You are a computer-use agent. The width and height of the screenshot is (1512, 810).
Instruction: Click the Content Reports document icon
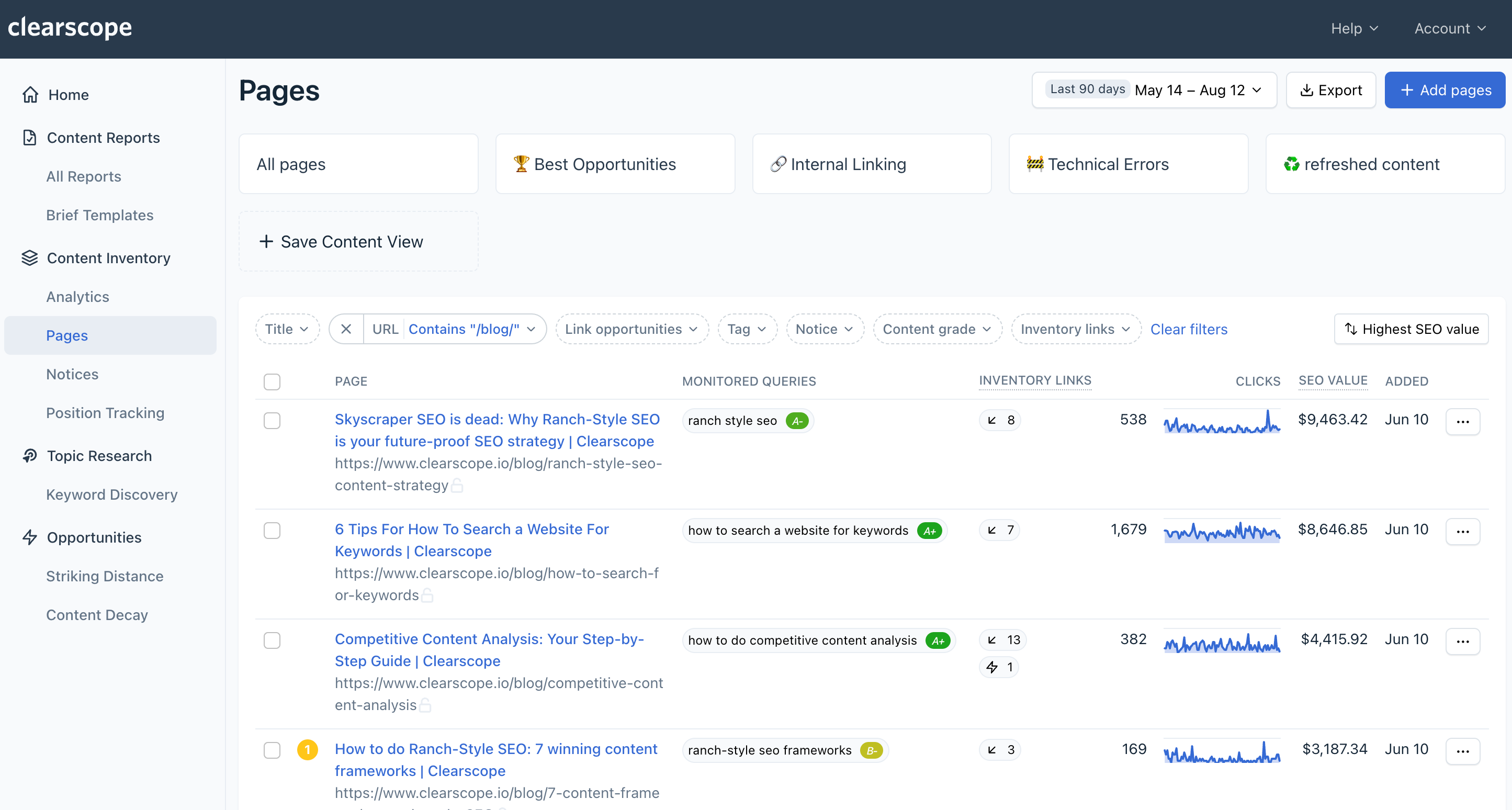point(29,137)
